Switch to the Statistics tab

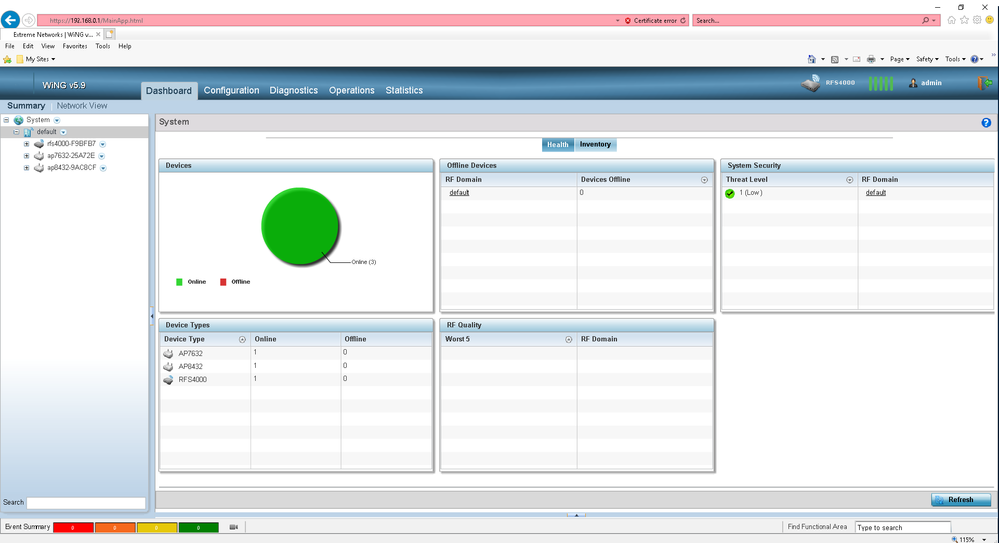[x=404, y=90]
